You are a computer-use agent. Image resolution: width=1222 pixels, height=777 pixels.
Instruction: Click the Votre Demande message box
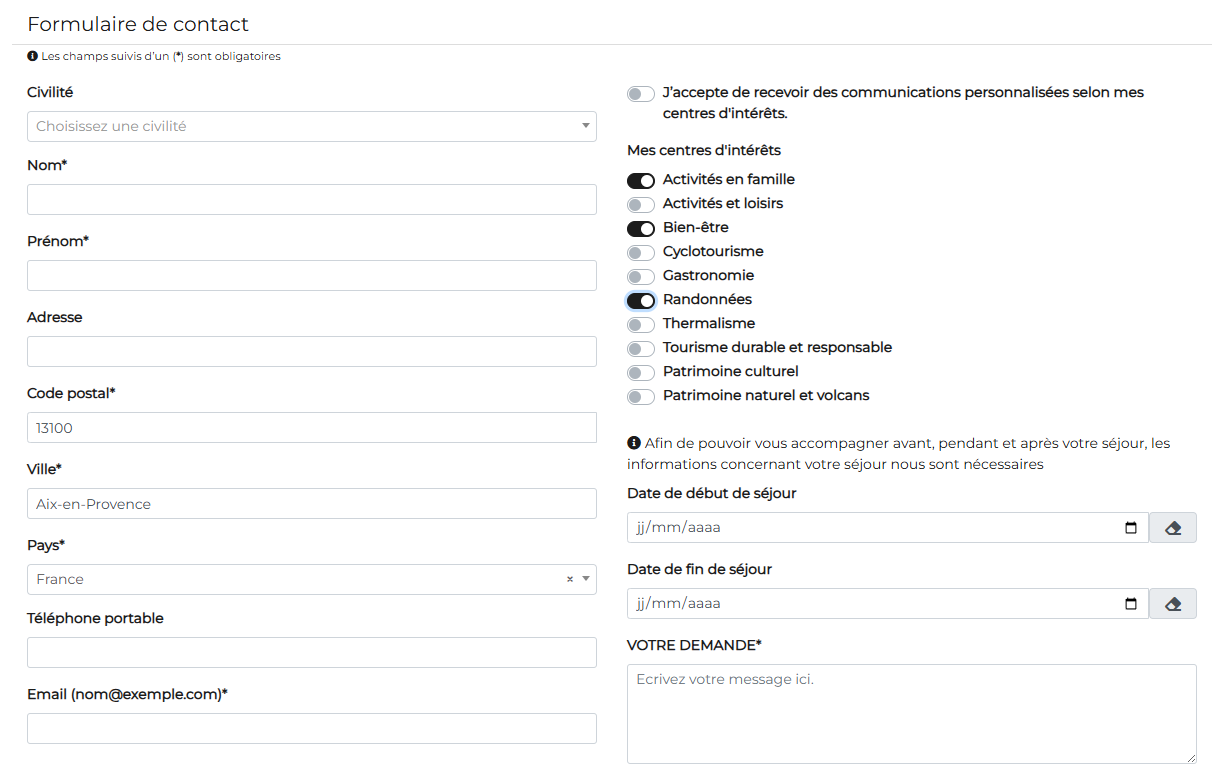coord(911,714)
